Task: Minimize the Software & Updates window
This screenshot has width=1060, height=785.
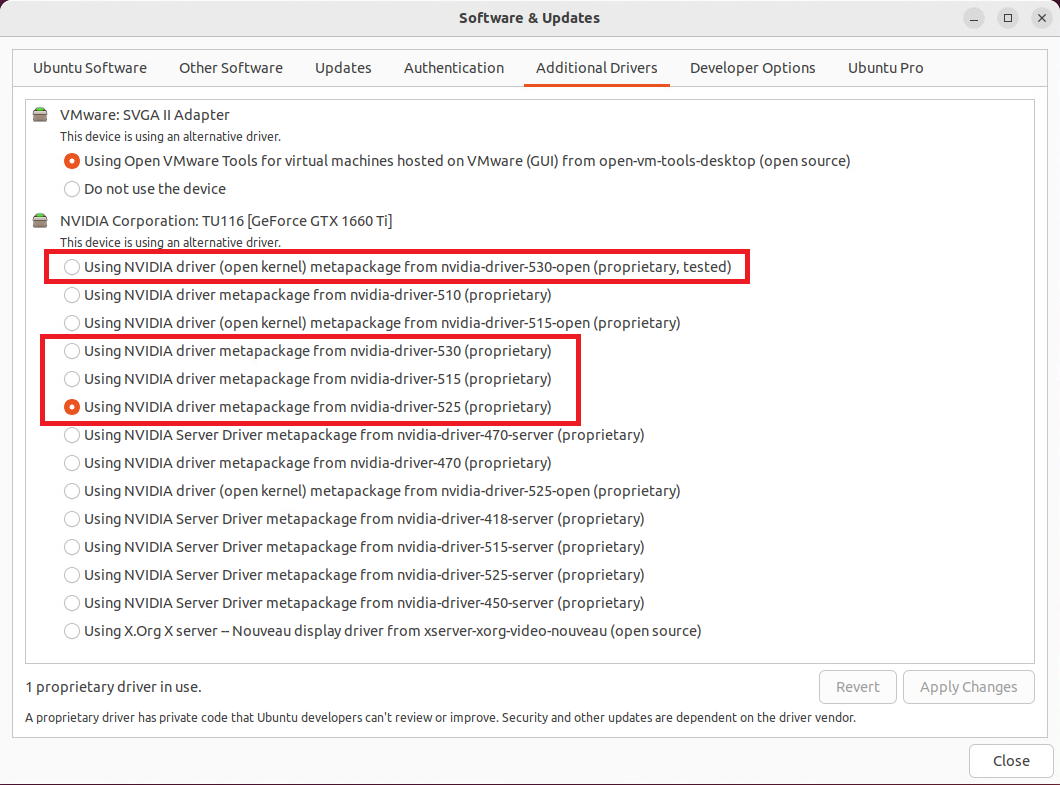Action: pyautogui.click(x=973, y=18)
